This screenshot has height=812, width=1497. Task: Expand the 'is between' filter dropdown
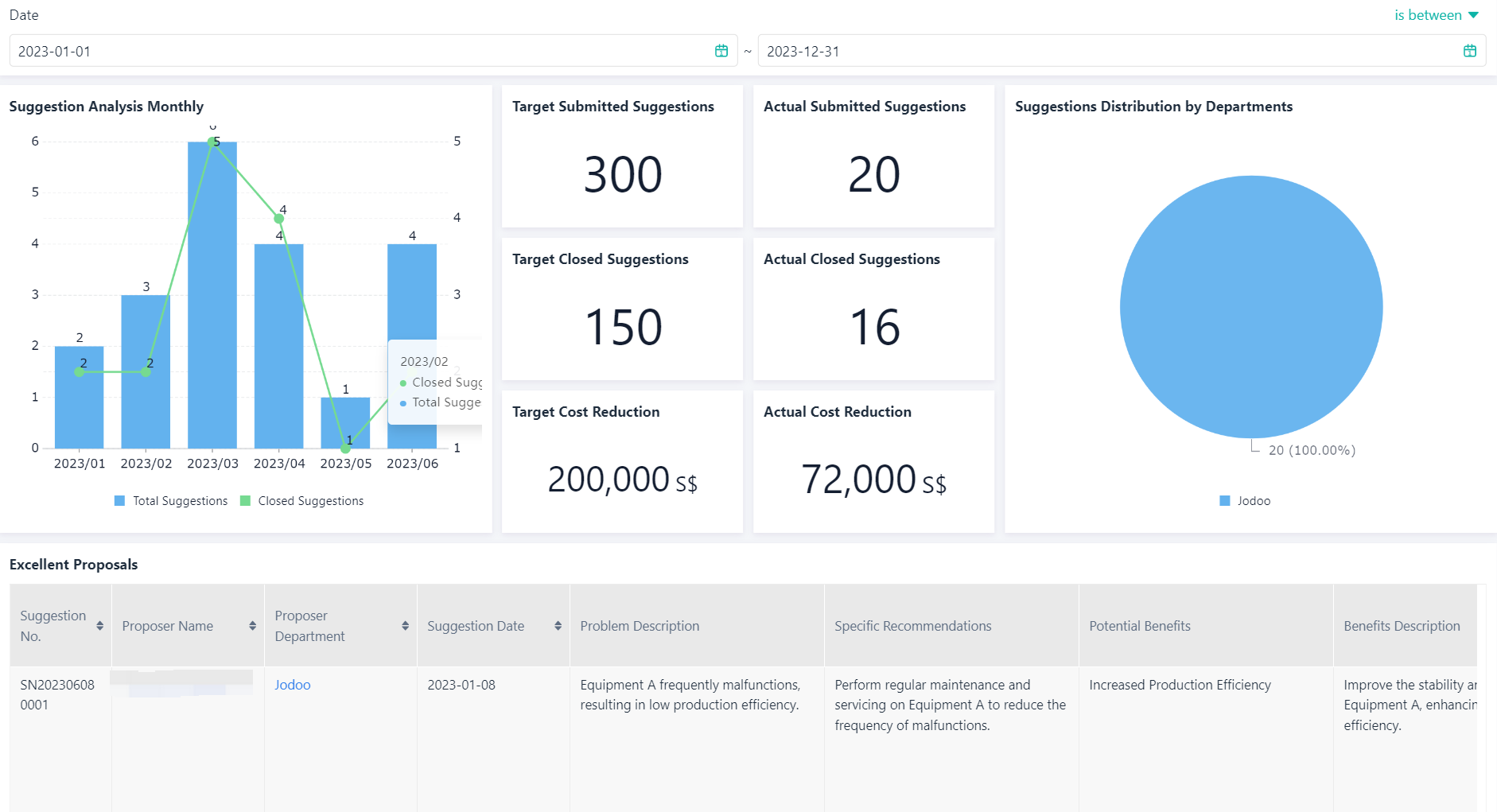pyautogui.click(x=1436, y=15)
